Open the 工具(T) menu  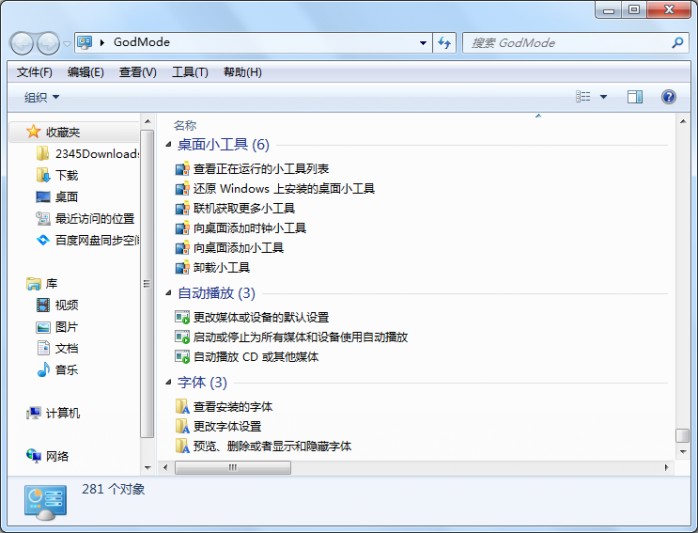(190, 72)
